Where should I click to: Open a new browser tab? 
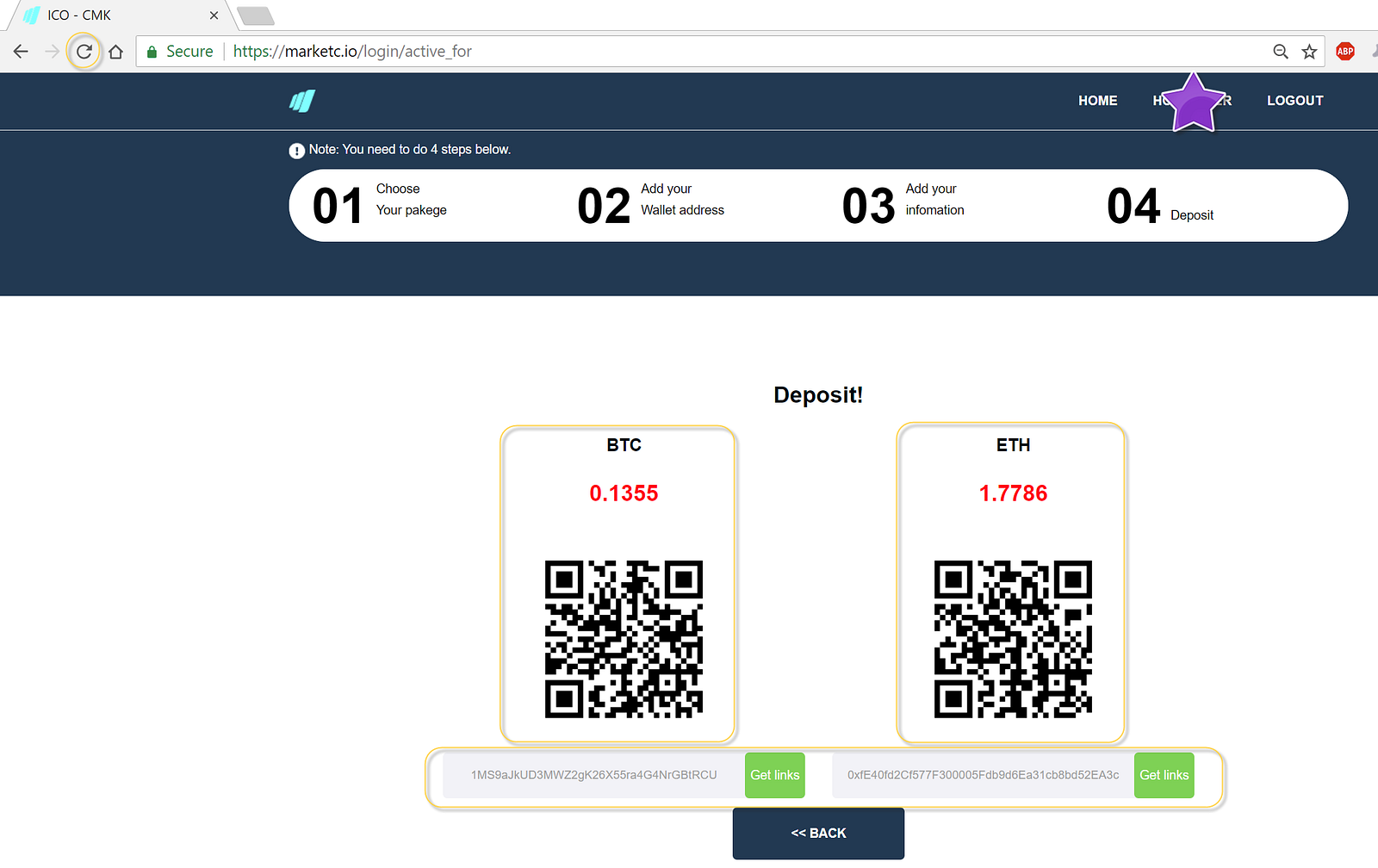[x=255, y=15]
